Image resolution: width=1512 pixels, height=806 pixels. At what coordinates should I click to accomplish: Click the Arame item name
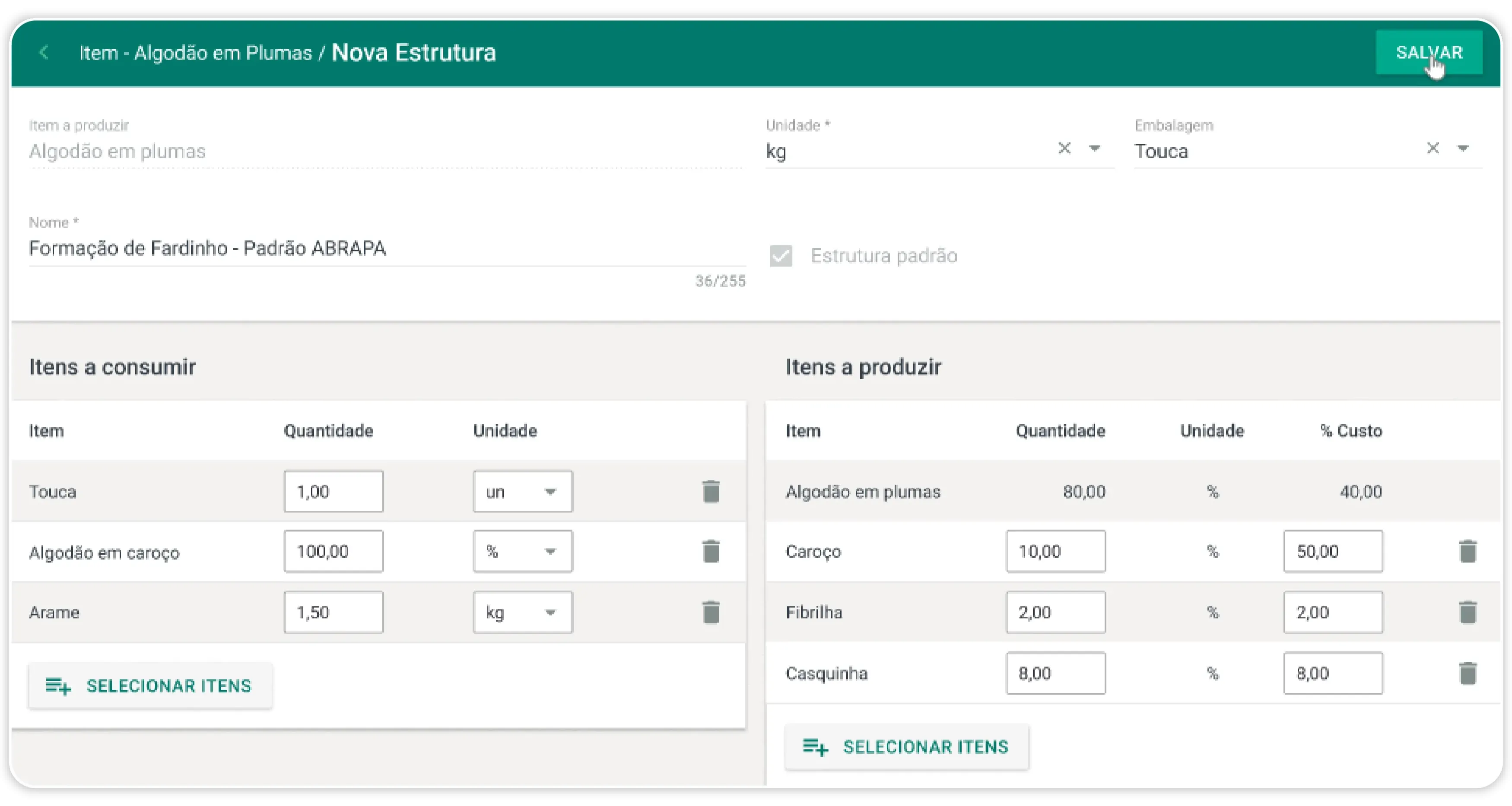(54, 612)
